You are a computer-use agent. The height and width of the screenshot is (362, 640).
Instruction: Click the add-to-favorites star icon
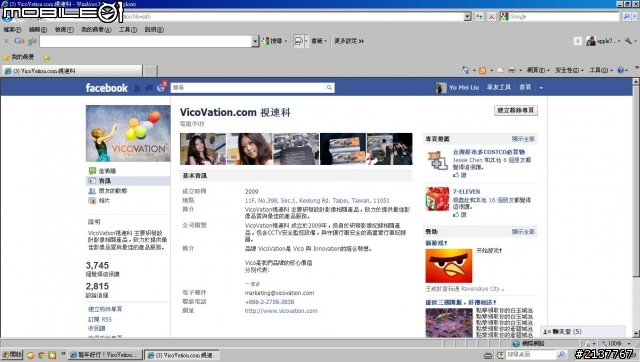point(47,58)
